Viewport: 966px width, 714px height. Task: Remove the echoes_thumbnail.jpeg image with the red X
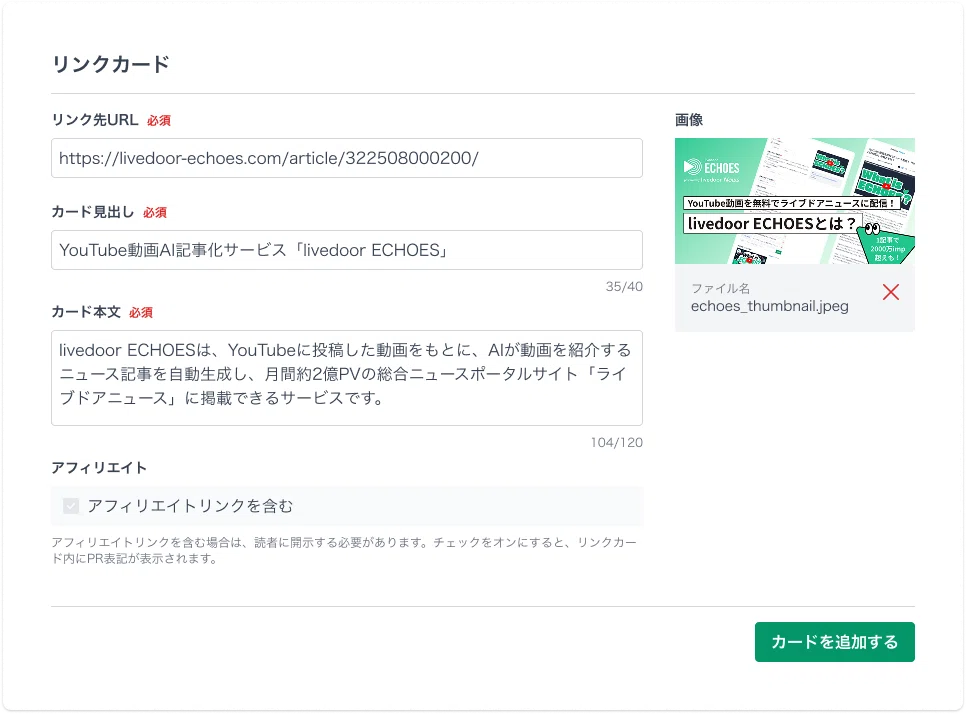[890, 292]
